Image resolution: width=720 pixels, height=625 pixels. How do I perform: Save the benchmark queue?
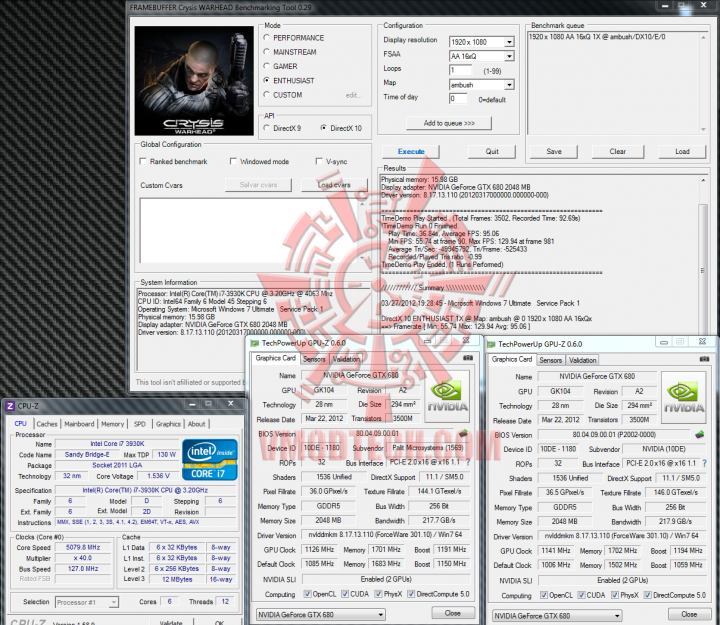(x=554, y=152)
